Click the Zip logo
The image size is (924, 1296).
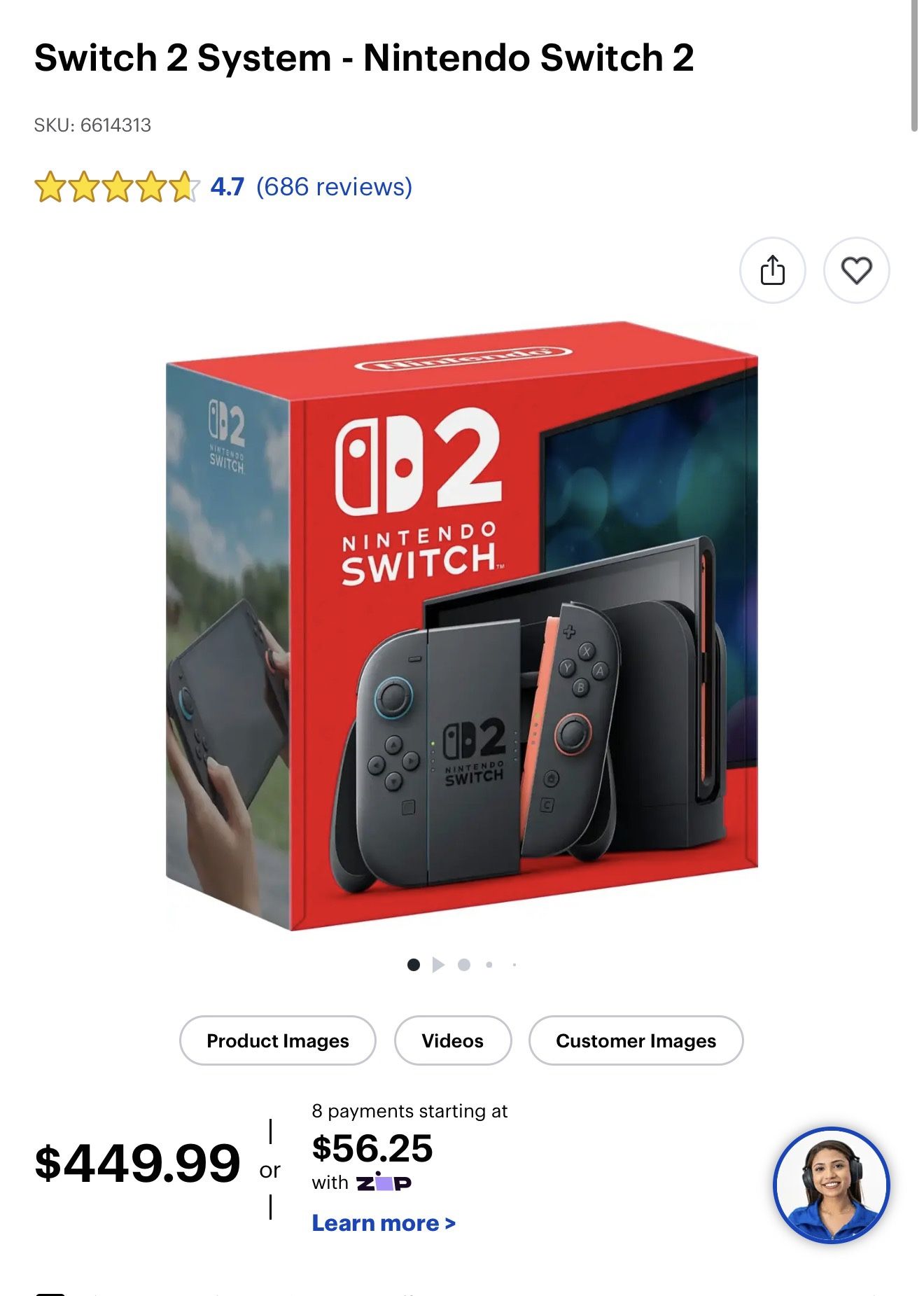click(384, 1183)
